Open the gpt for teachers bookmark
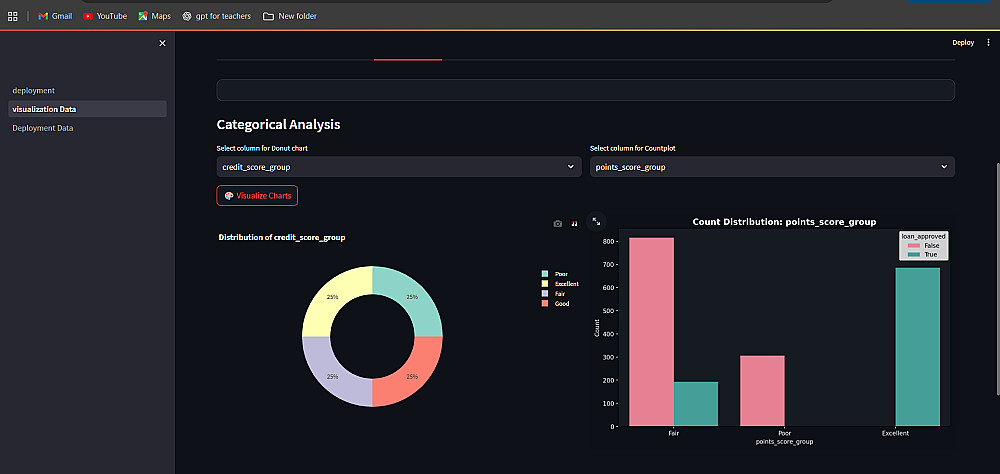Image resolution: width=1000 pixels, height=474 pixels. [x=216, y=16]
